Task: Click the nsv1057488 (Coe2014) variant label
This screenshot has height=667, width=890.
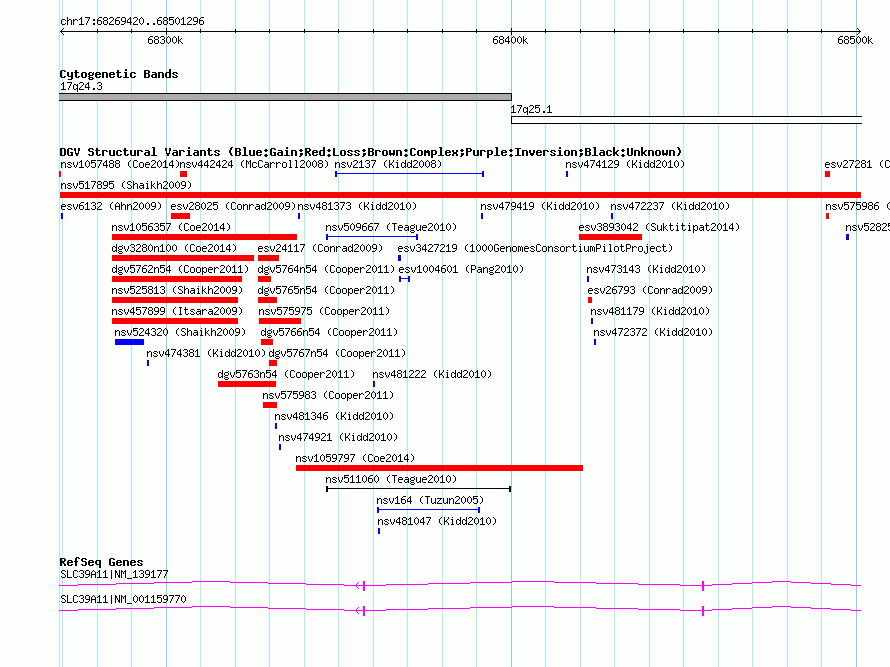Action: pos(119,164)
